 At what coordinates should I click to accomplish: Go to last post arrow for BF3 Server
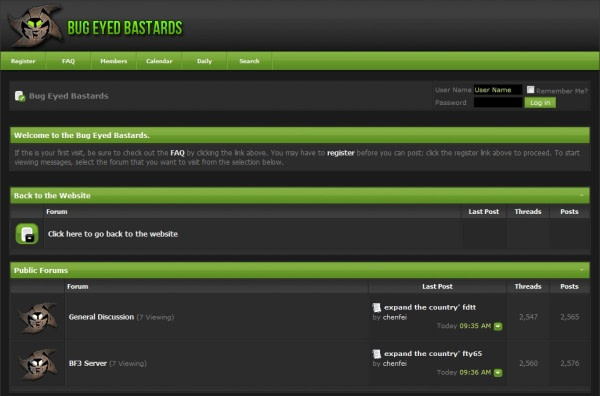click(x=498, y=373)
